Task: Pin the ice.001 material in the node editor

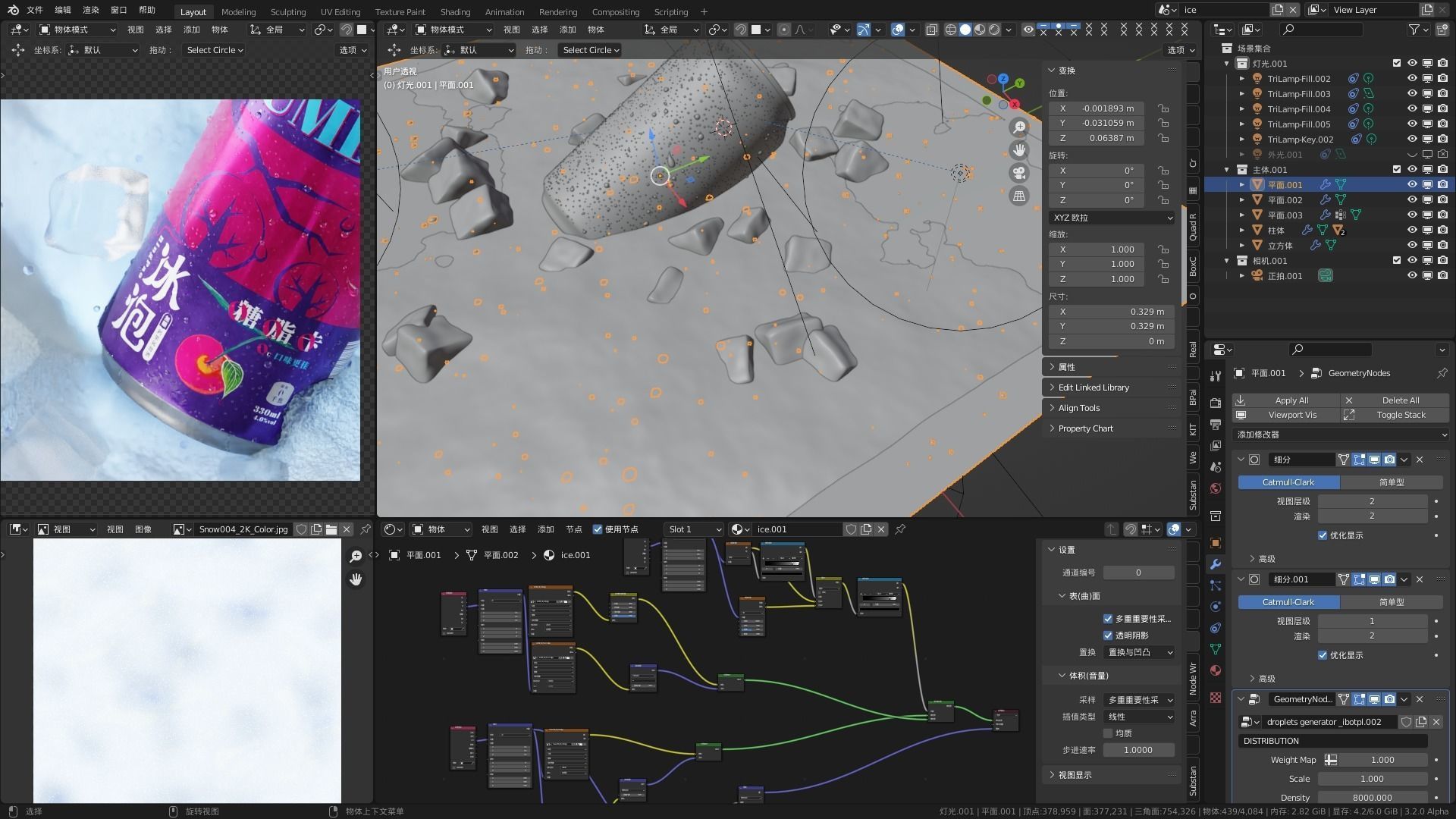Action: [x=900, y=529]
